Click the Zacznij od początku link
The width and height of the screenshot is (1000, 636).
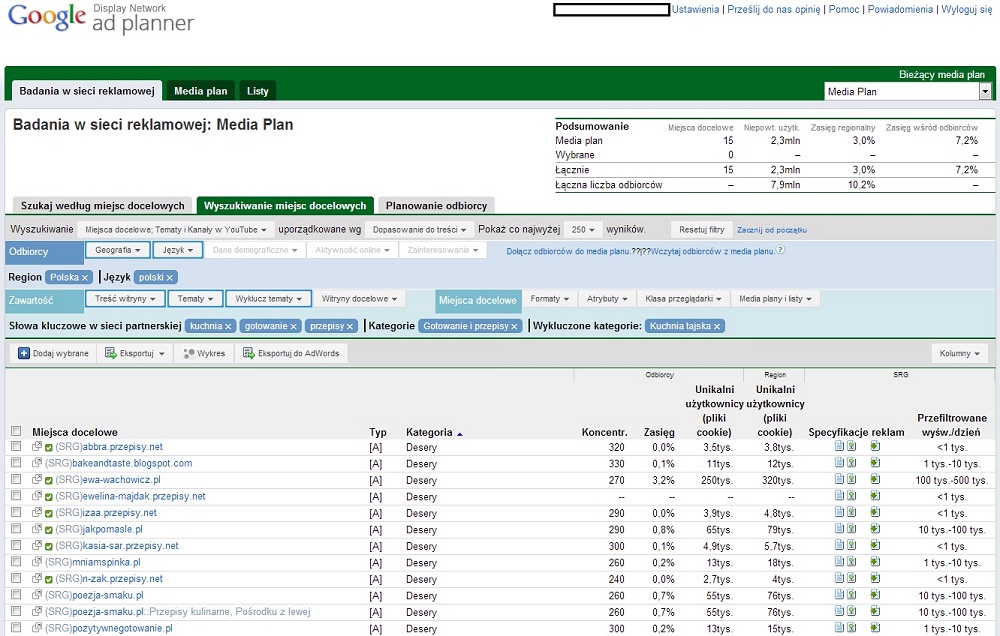point(772,230)
